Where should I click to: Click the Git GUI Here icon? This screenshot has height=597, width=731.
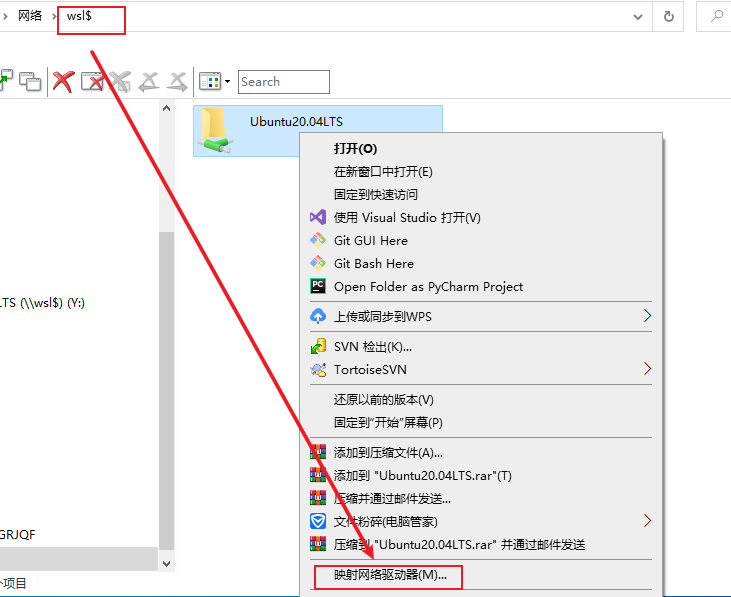[x=318, y=240]
